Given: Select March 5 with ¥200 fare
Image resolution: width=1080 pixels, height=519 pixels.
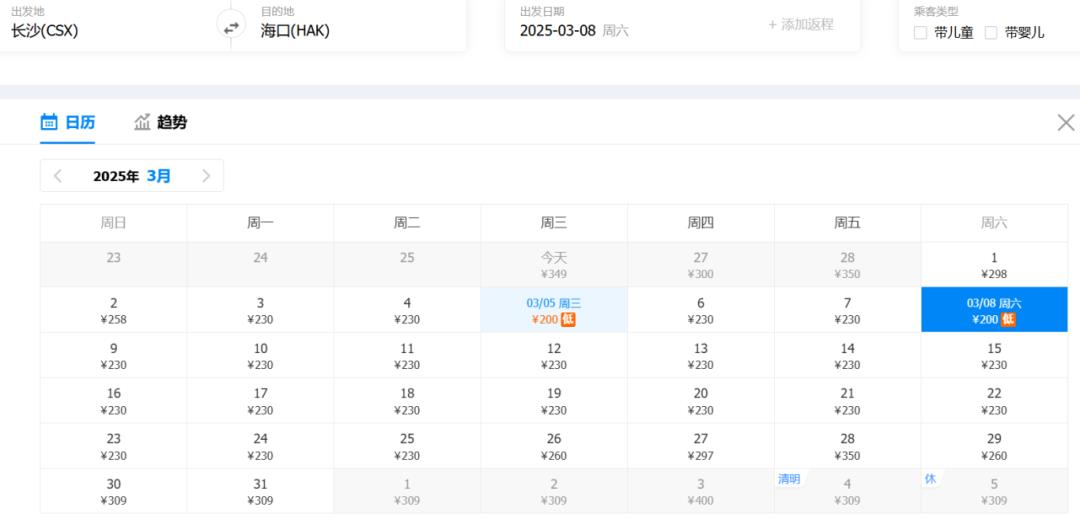Looking at the screenshot, I should 553,310.
